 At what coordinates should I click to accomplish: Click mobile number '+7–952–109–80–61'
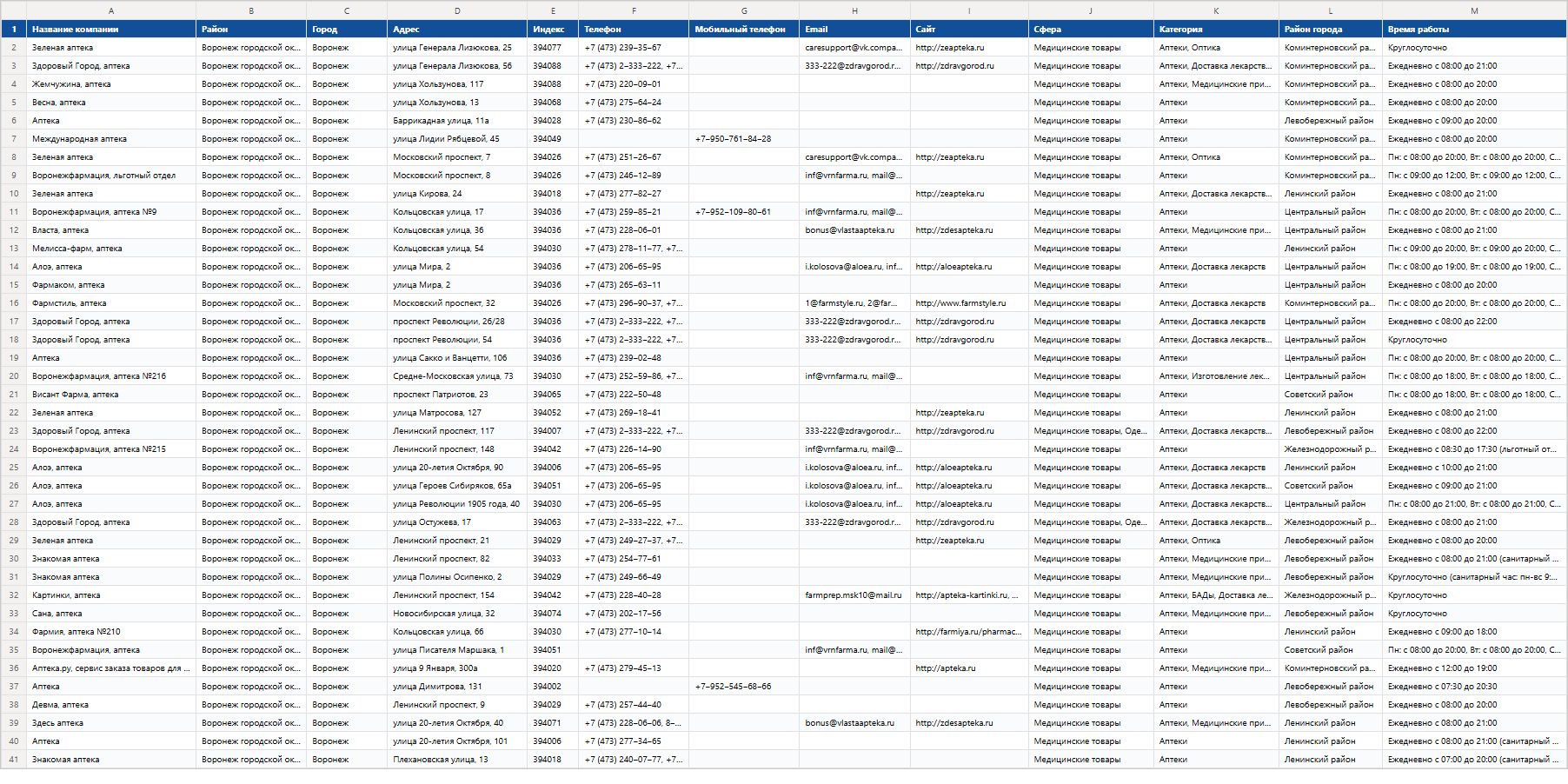744,212
